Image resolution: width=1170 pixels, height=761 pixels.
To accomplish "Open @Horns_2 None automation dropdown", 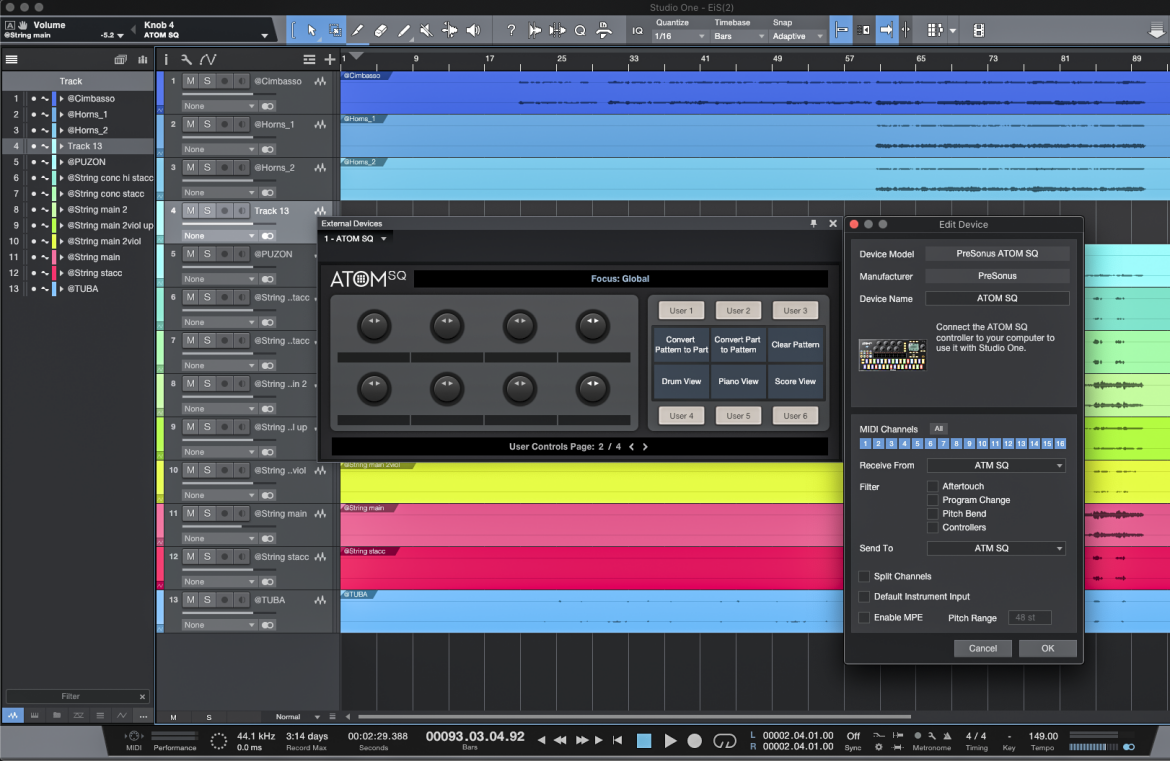I will 219,192.
